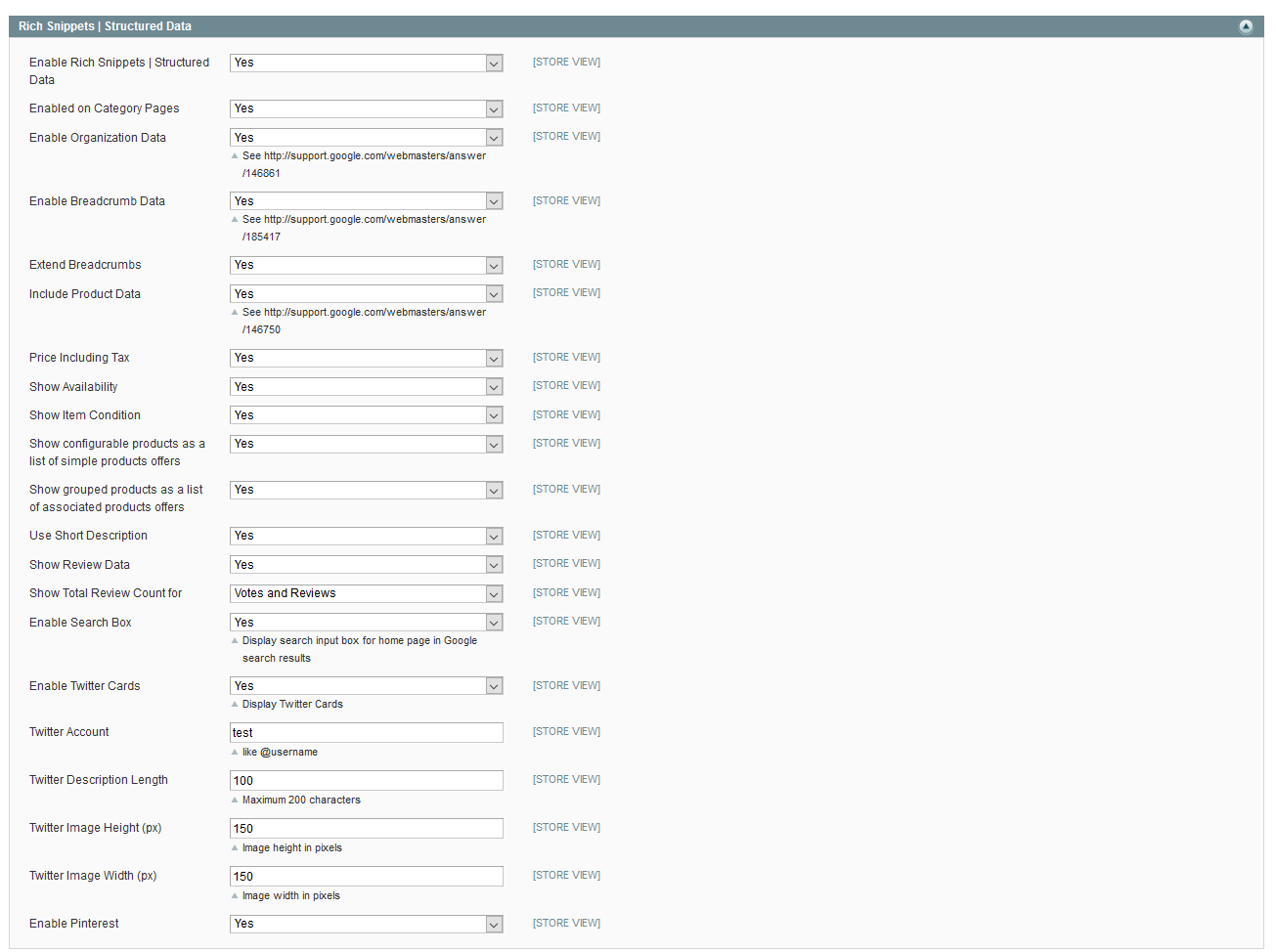Open Enable Breadcrumb Data dropdown
The image size is (1276, 952).
(x=366, y=201)
